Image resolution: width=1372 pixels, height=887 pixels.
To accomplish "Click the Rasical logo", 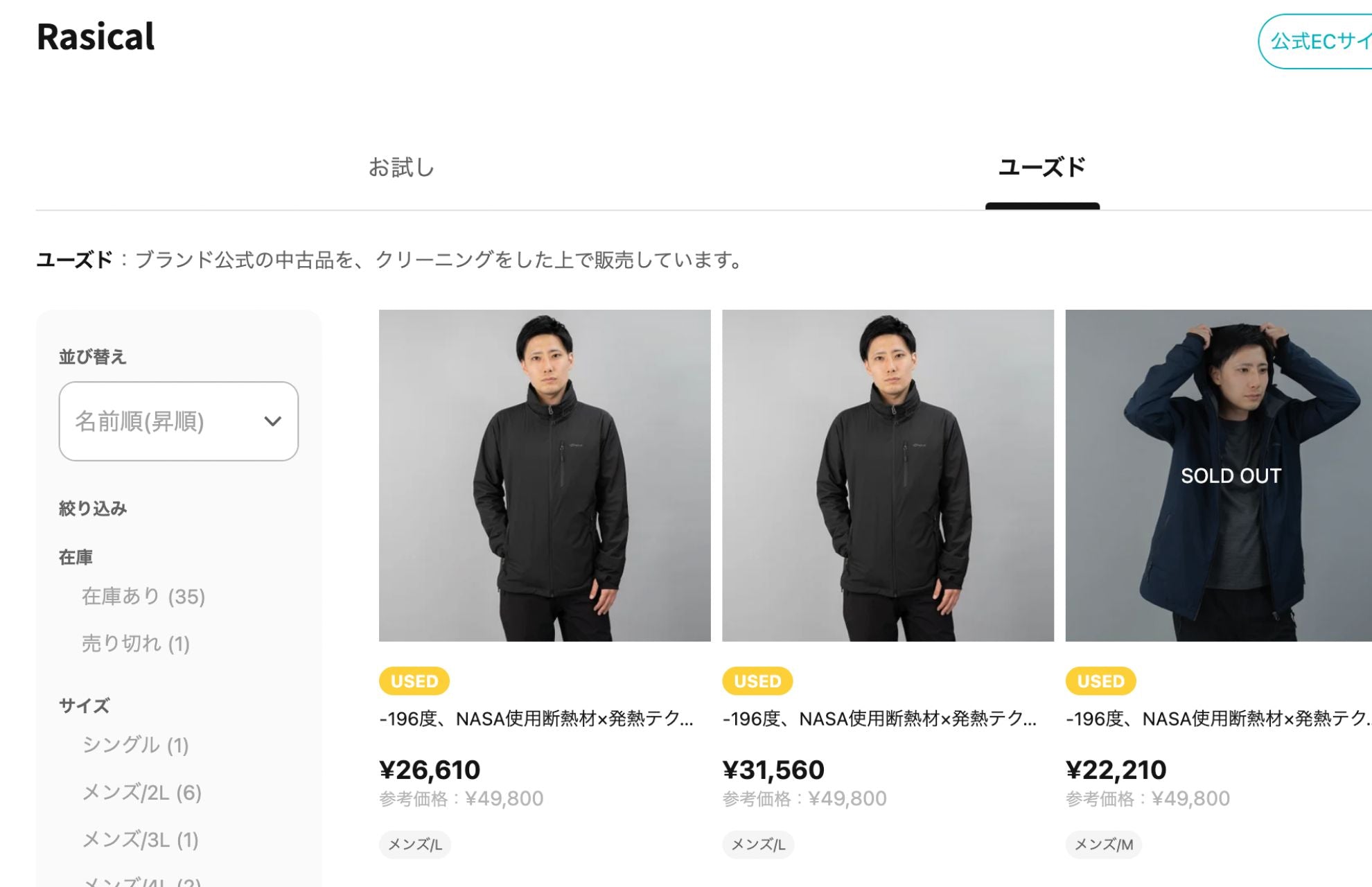I will pyautogui.click(x=96, y=37).
